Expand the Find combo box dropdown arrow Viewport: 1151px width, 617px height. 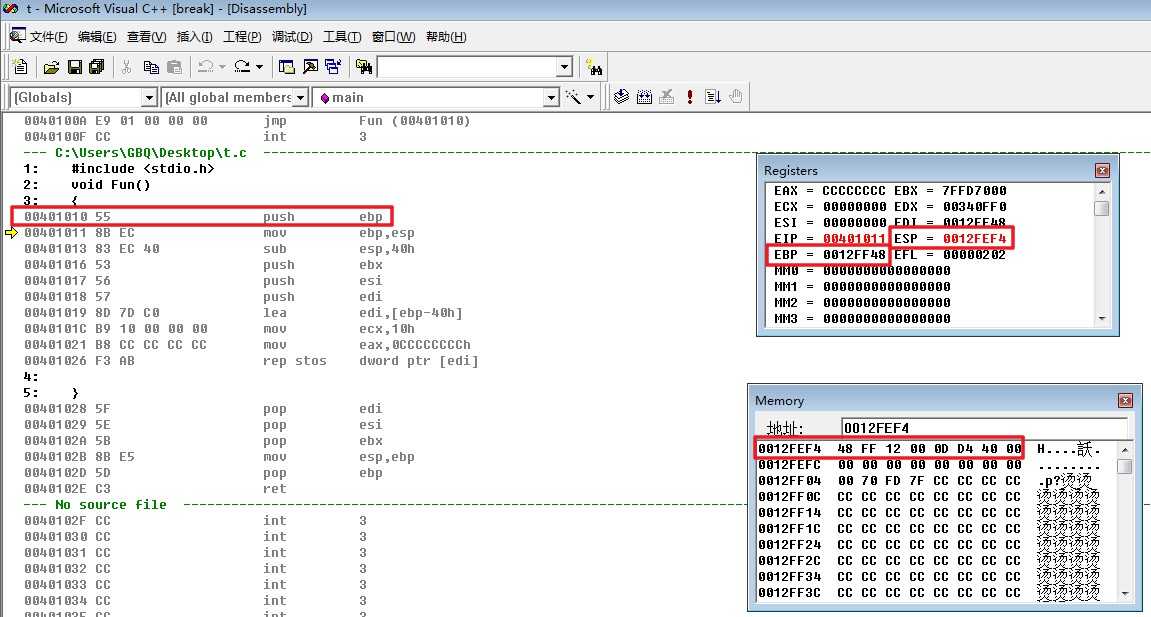[564, 67]
